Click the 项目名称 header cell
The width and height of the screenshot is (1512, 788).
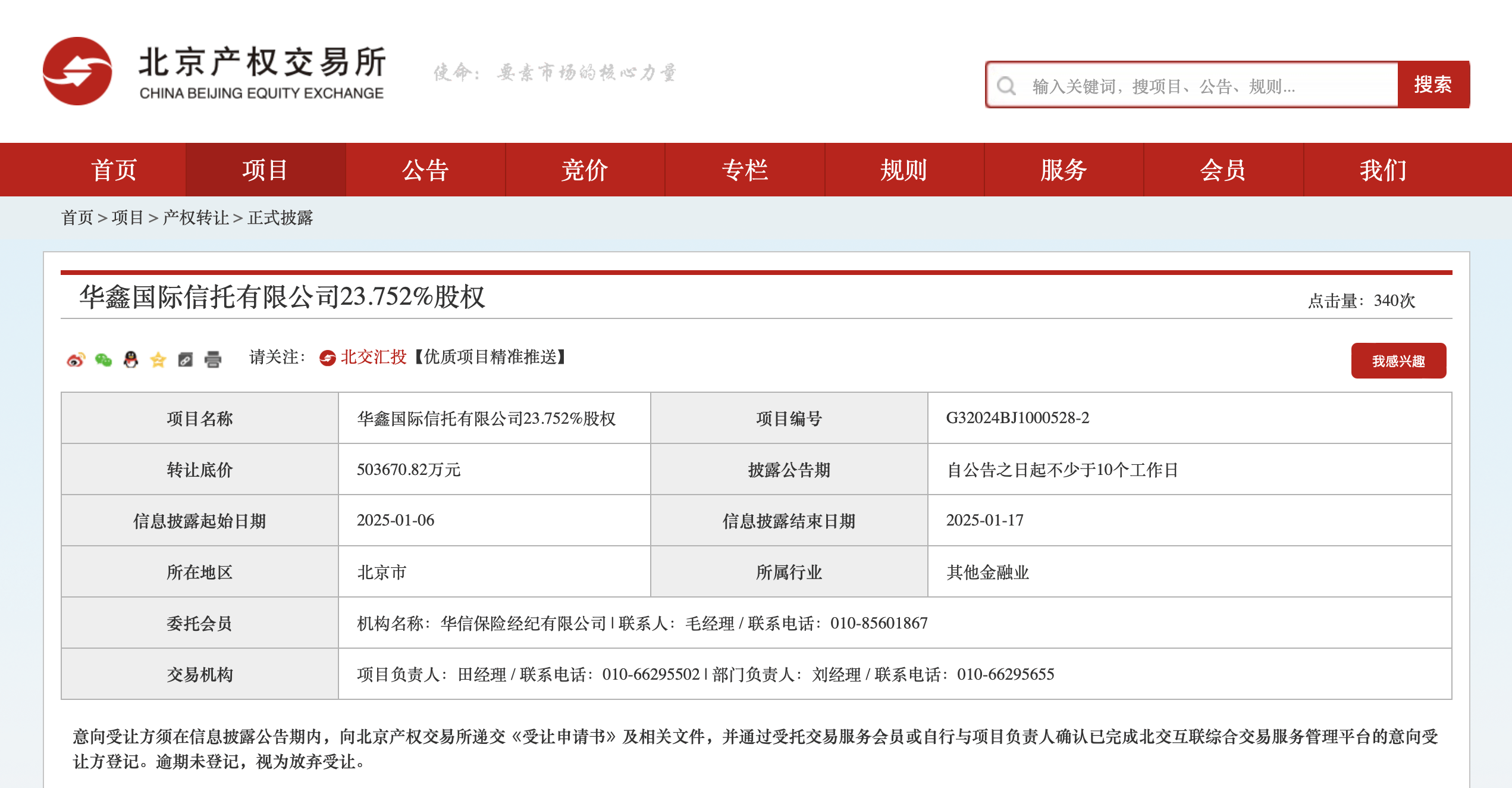[200, 418]
